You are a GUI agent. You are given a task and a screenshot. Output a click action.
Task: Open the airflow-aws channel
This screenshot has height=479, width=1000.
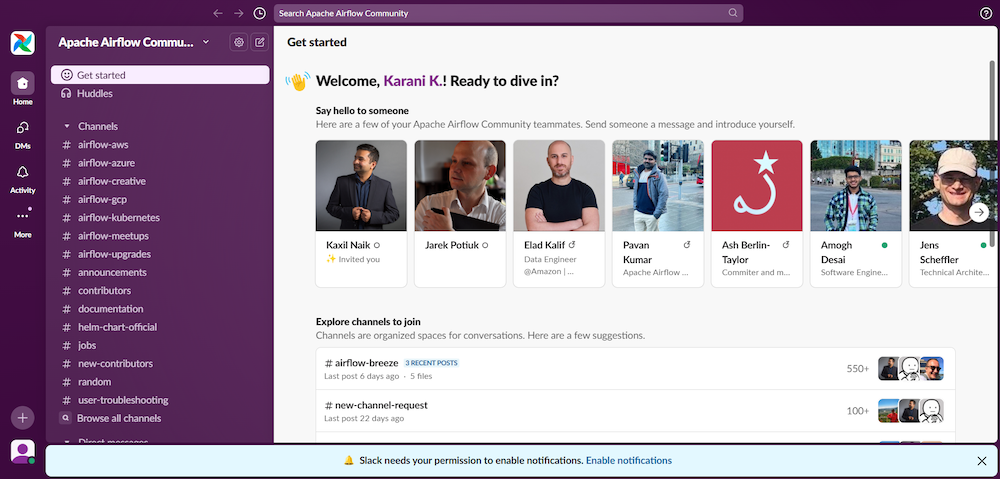coord(160,145)
